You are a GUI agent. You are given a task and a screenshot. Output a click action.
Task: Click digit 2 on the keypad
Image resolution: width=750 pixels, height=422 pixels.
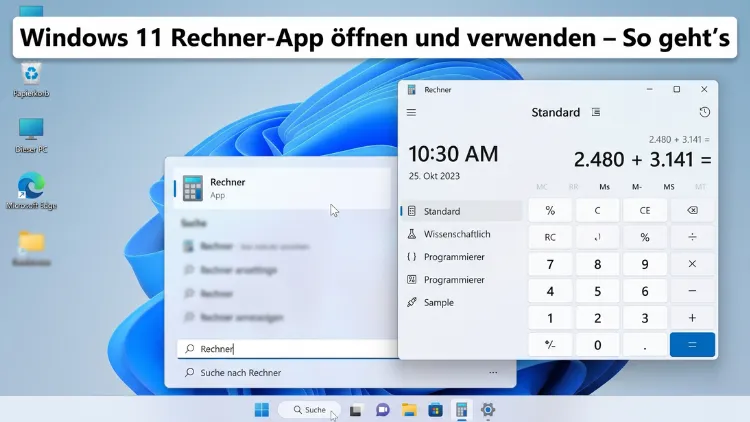click(597, 318)
